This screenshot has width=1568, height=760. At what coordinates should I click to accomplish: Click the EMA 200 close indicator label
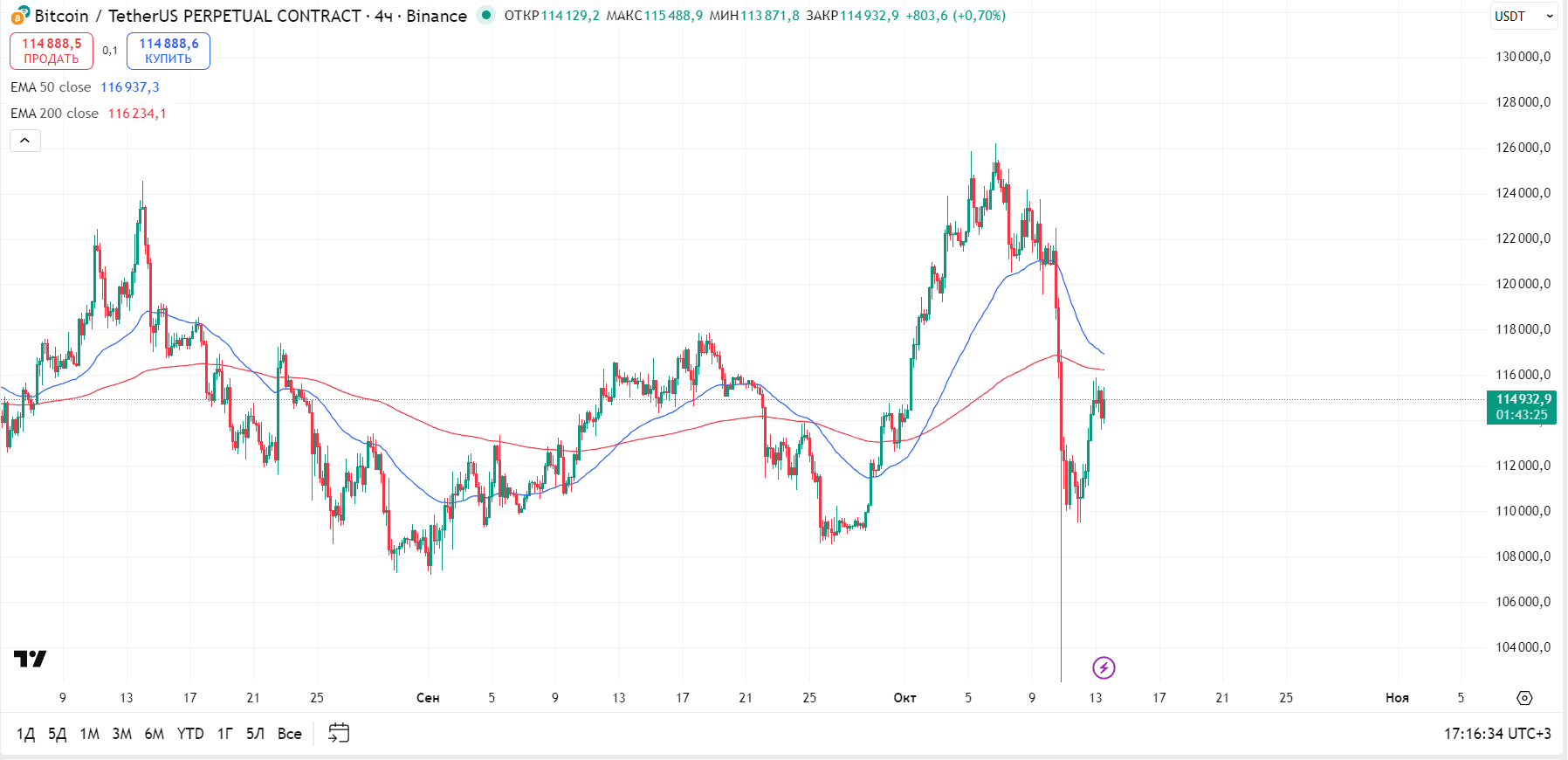coord(54,114)
